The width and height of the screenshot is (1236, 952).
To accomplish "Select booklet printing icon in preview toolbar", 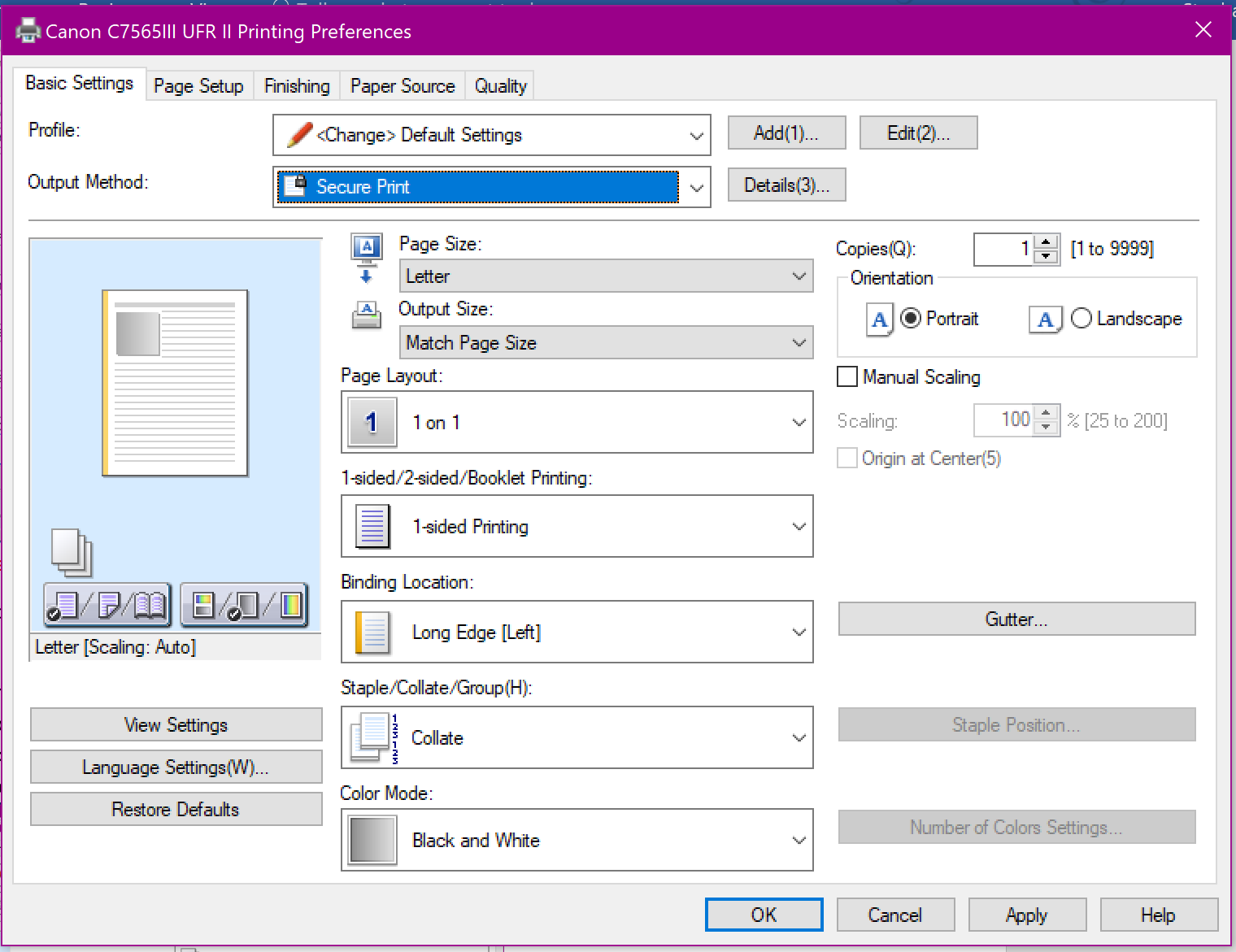I will tap(150, 605).
